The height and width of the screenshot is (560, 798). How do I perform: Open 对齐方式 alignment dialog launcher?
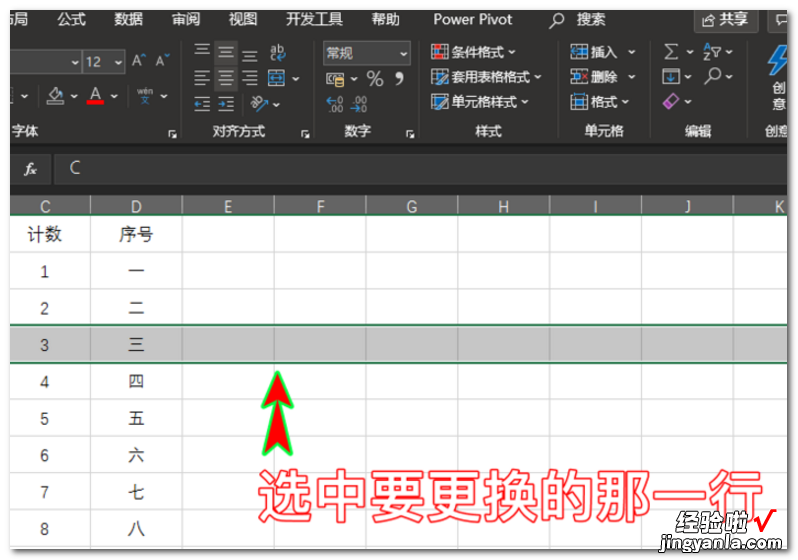point(305,134)
